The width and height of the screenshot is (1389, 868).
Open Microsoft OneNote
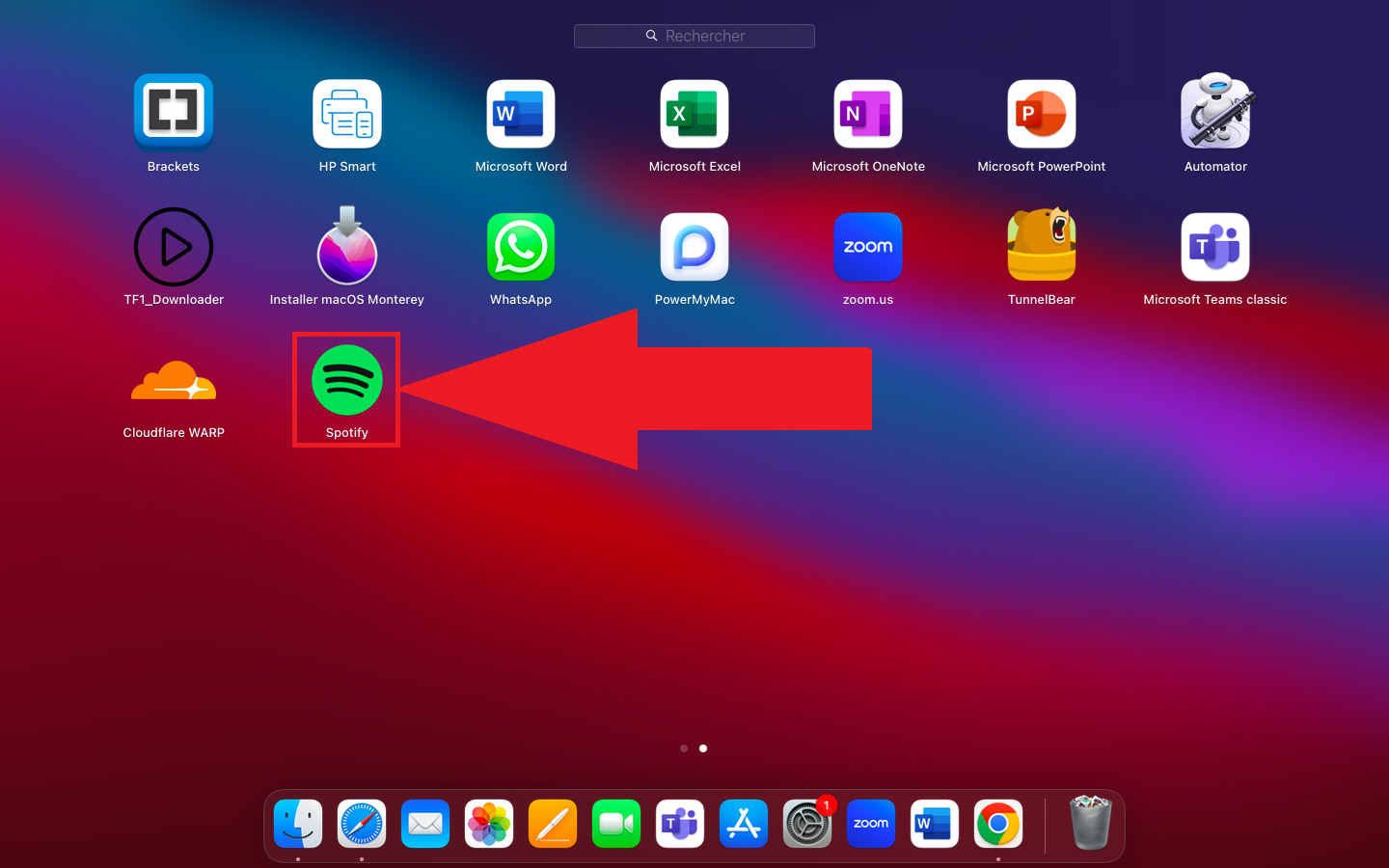tap(868, 114)
